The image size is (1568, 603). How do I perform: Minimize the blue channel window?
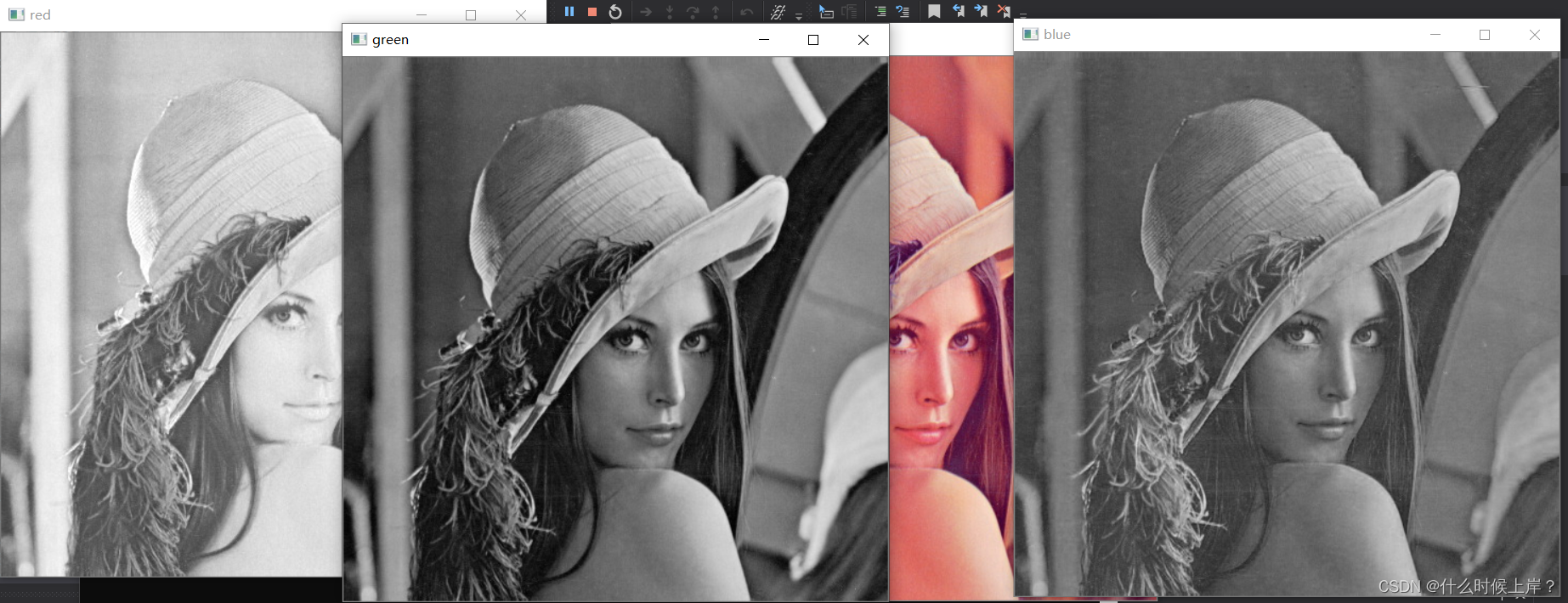click(1435, 35)
